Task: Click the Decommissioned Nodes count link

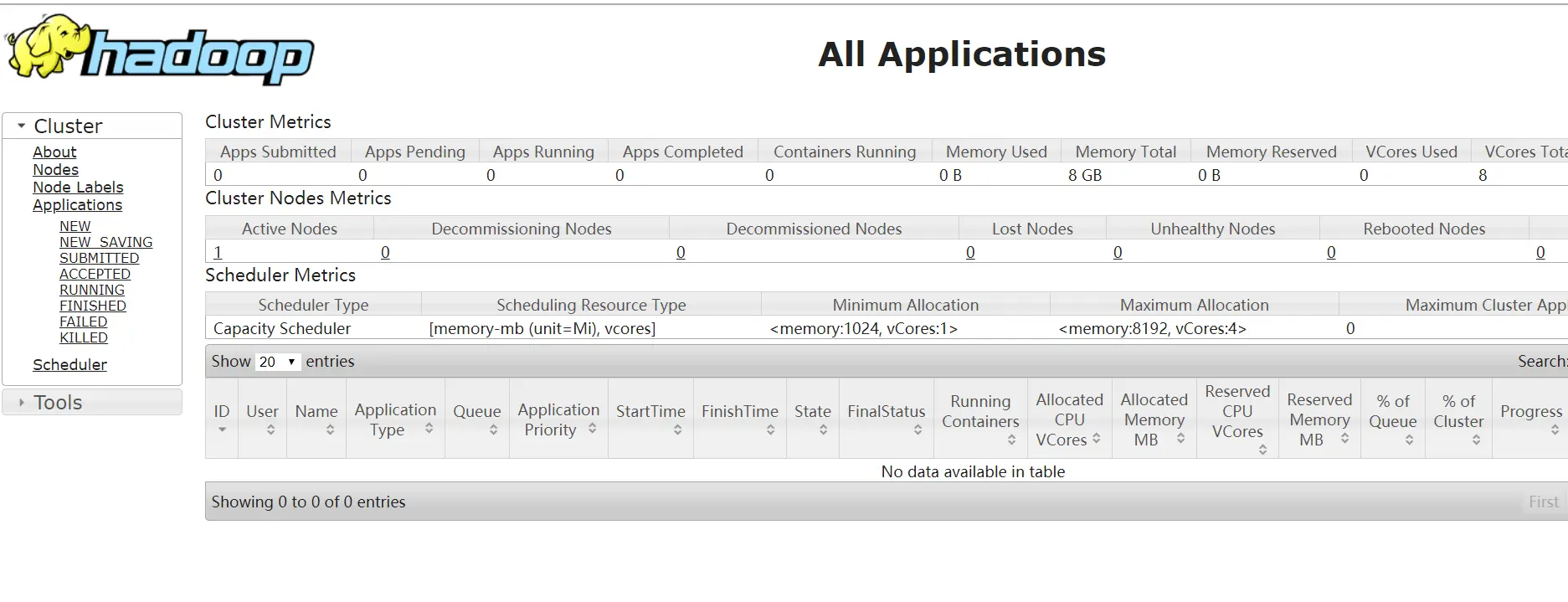Action: (x=681, y=252)
